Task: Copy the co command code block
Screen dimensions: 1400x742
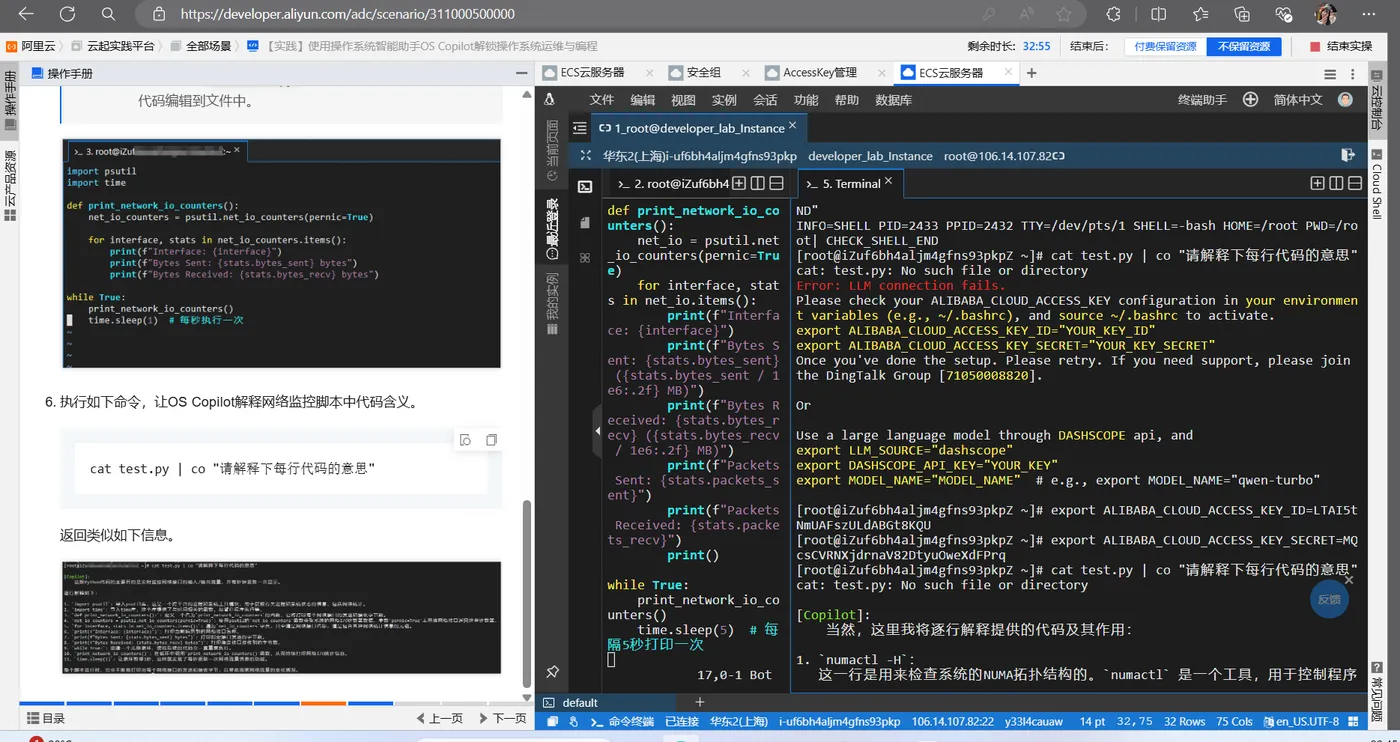Action: [x=491, y=440]
